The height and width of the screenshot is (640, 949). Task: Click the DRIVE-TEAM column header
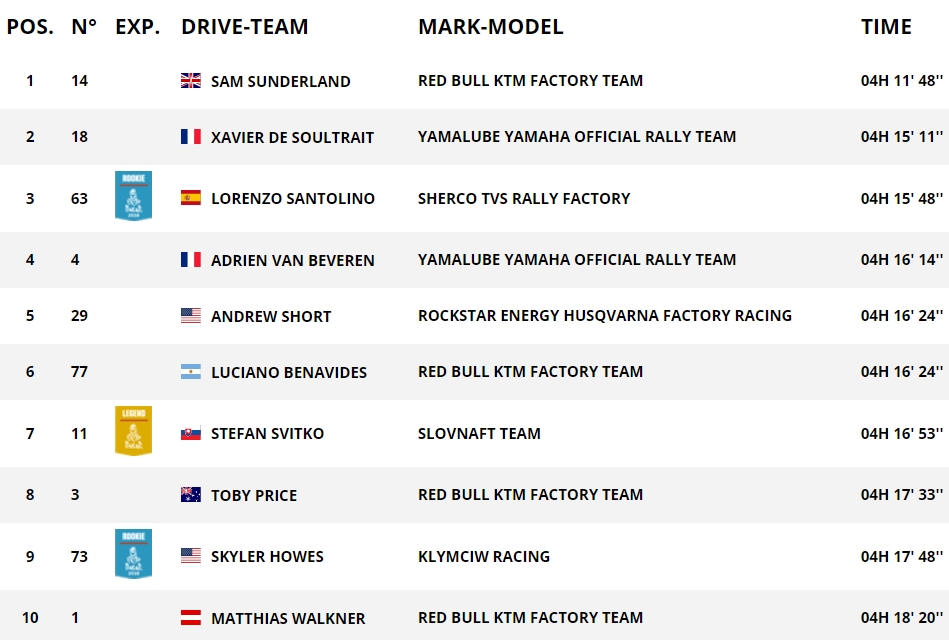tap(244, 27)
